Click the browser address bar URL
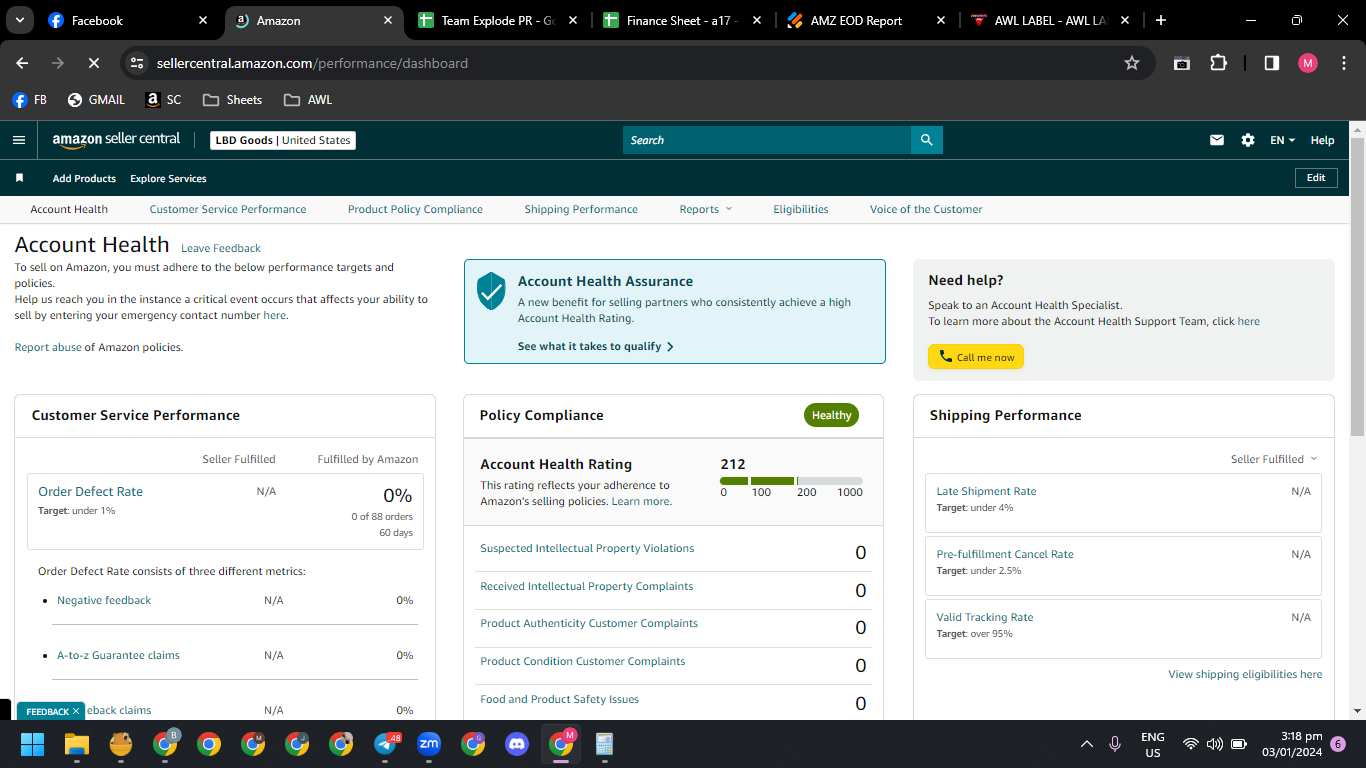Screen dimensions: 1366x768 (312, 63)
